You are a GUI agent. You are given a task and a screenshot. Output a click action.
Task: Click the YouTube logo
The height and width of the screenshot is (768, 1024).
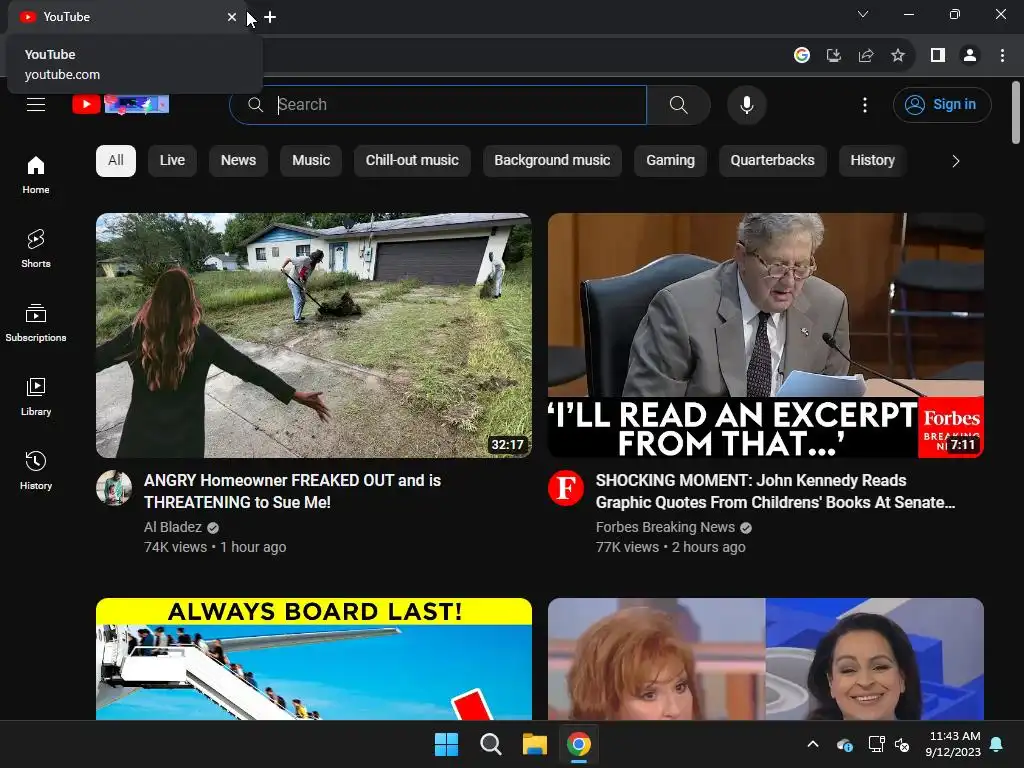(120, 104)
